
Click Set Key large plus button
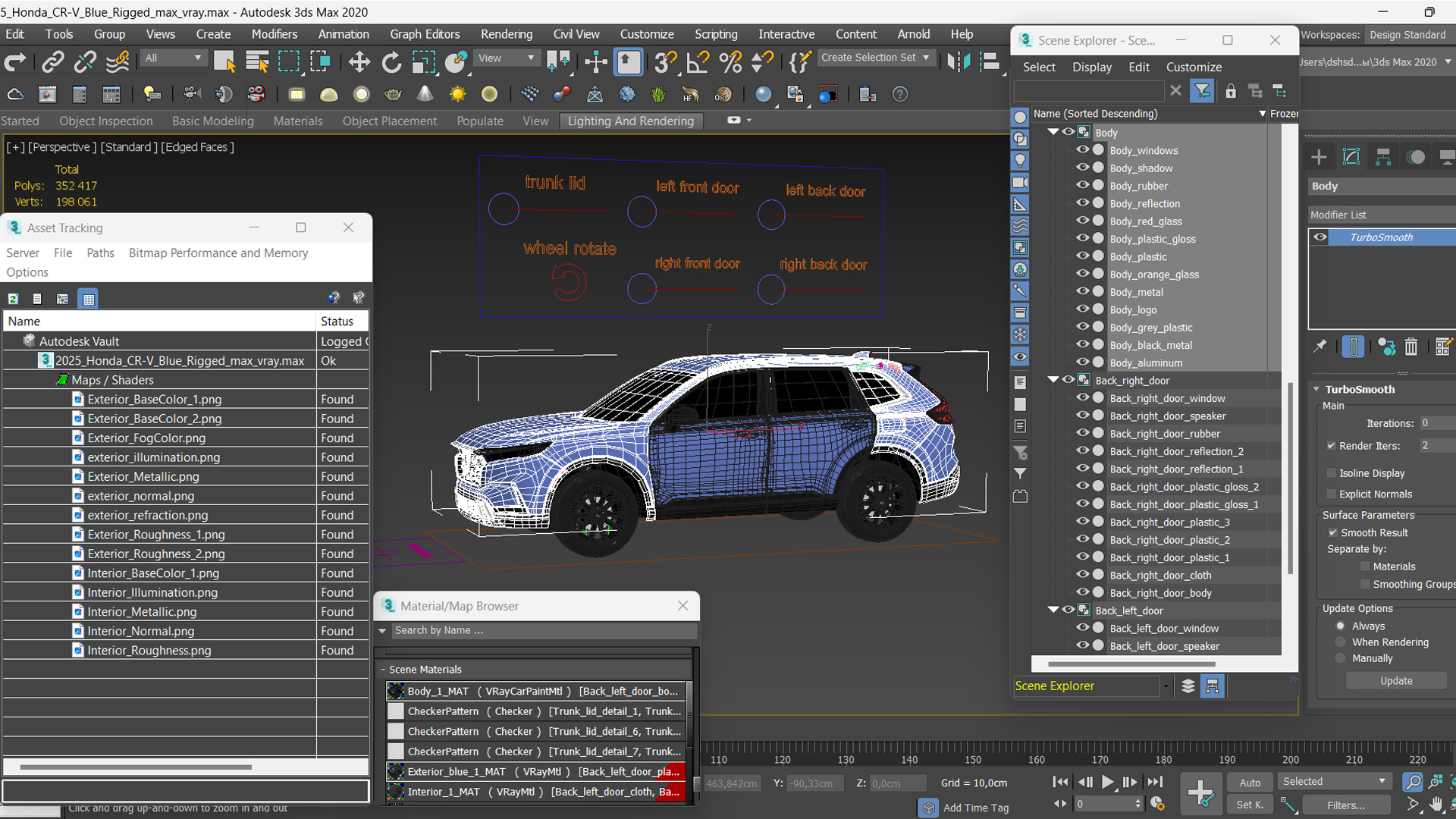[x=1200, y=794]
